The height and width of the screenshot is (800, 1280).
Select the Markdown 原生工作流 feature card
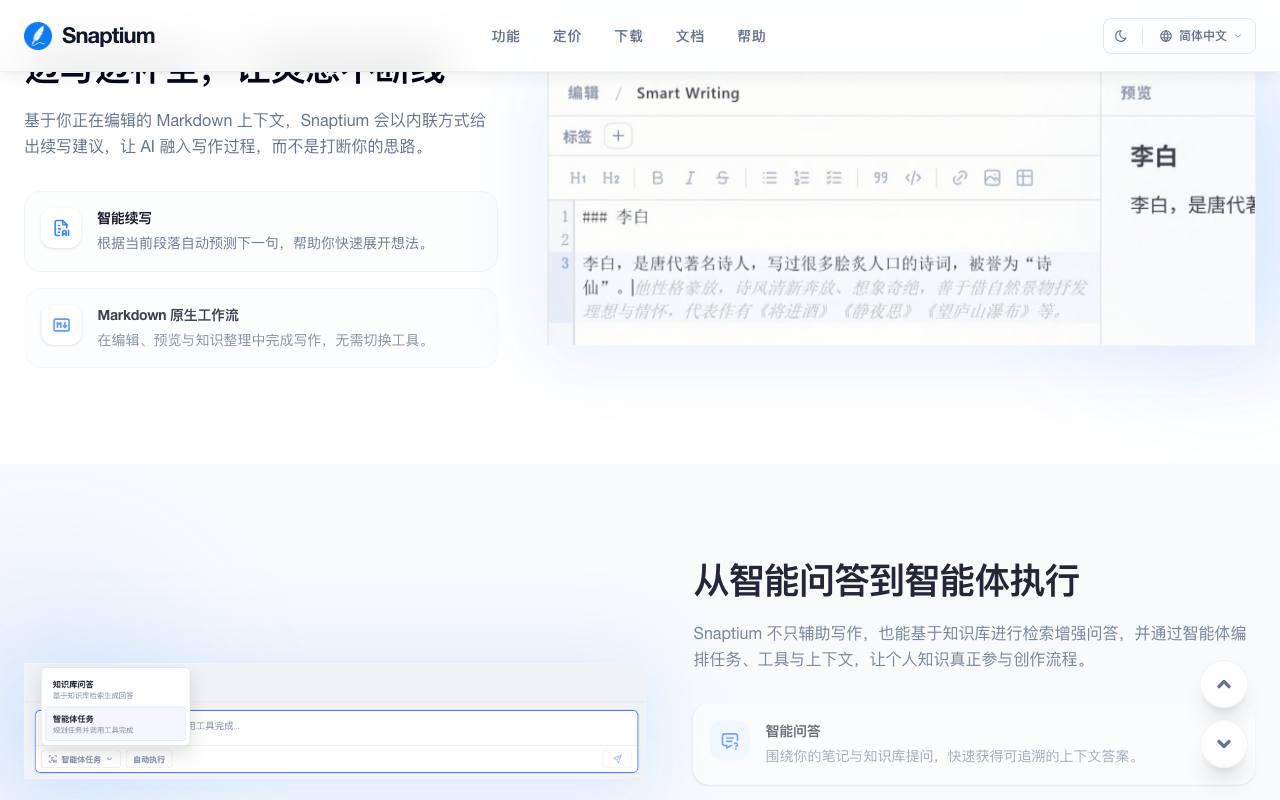[261, 328]
